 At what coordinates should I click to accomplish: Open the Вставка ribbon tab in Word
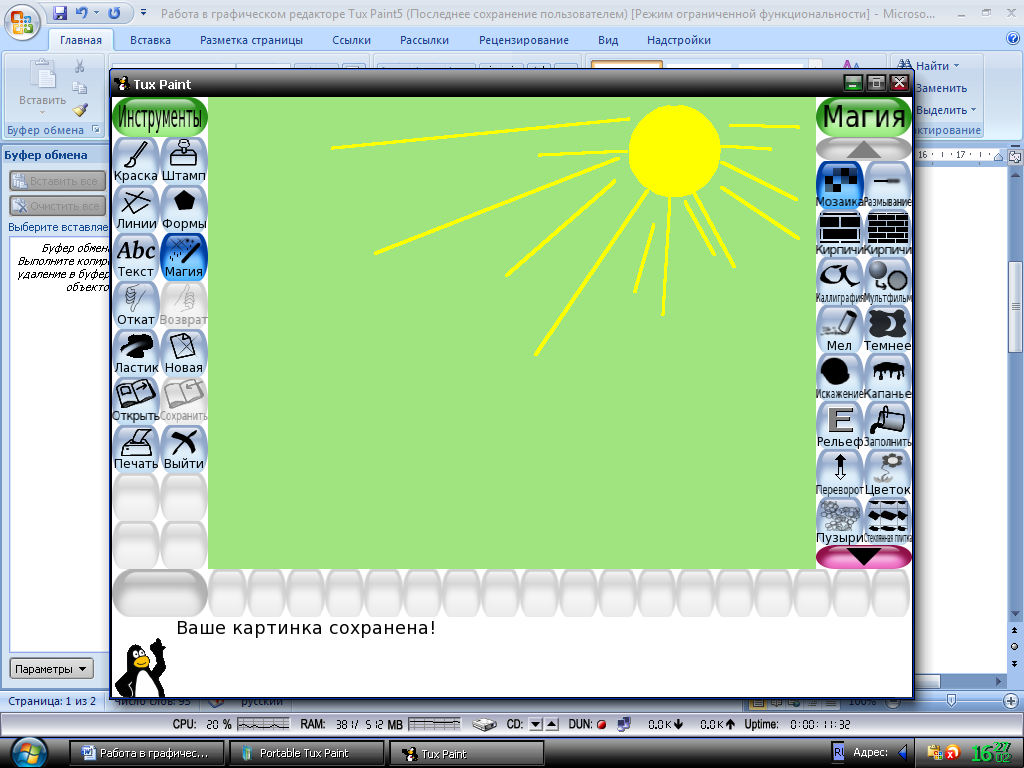point(150,40)
